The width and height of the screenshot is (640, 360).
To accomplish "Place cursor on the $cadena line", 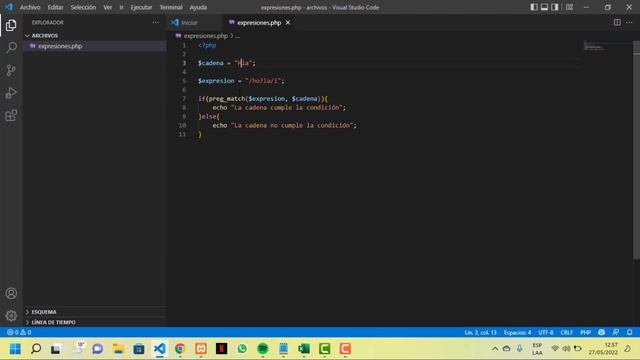I will [227, 63].
